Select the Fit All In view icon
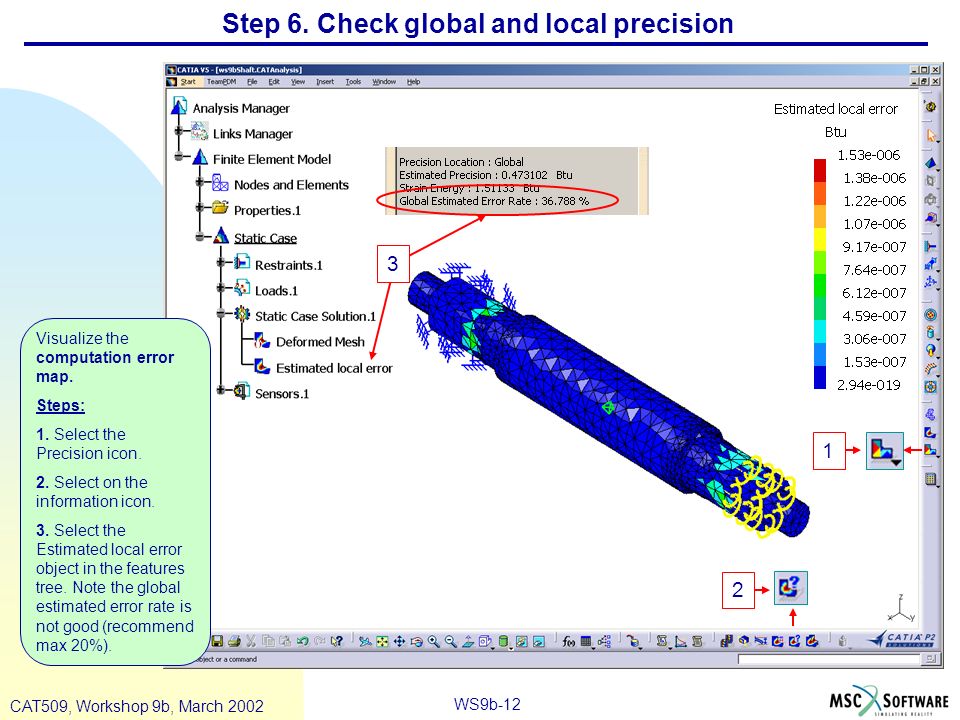Viewport: 960px width, 720px height. pyautogui.click(x=382, y=641)
